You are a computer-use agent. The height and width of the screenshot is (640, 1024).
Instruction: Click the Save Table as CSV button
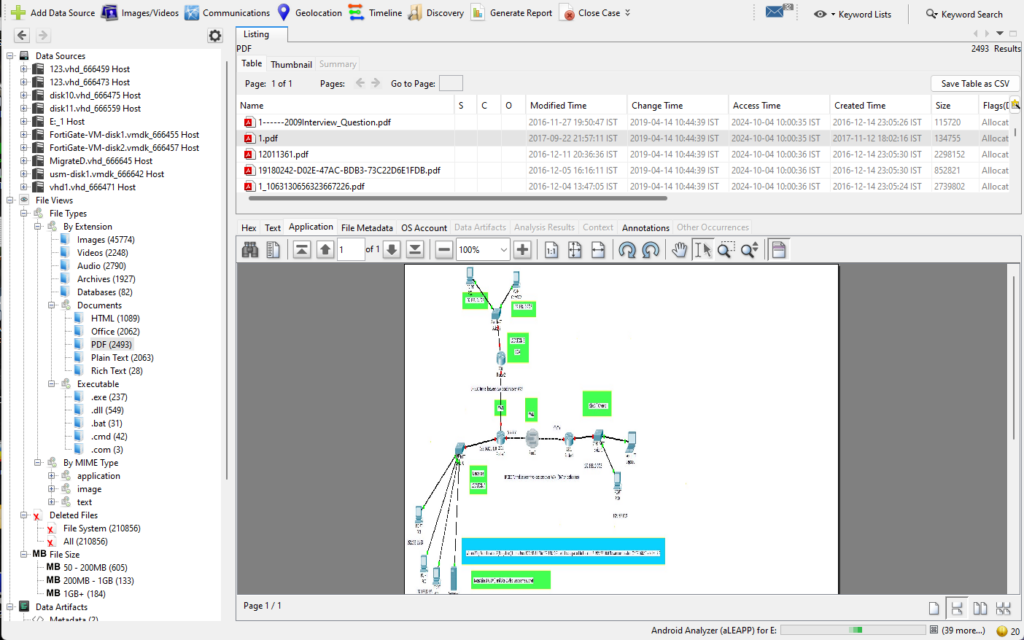pos(974,83)
